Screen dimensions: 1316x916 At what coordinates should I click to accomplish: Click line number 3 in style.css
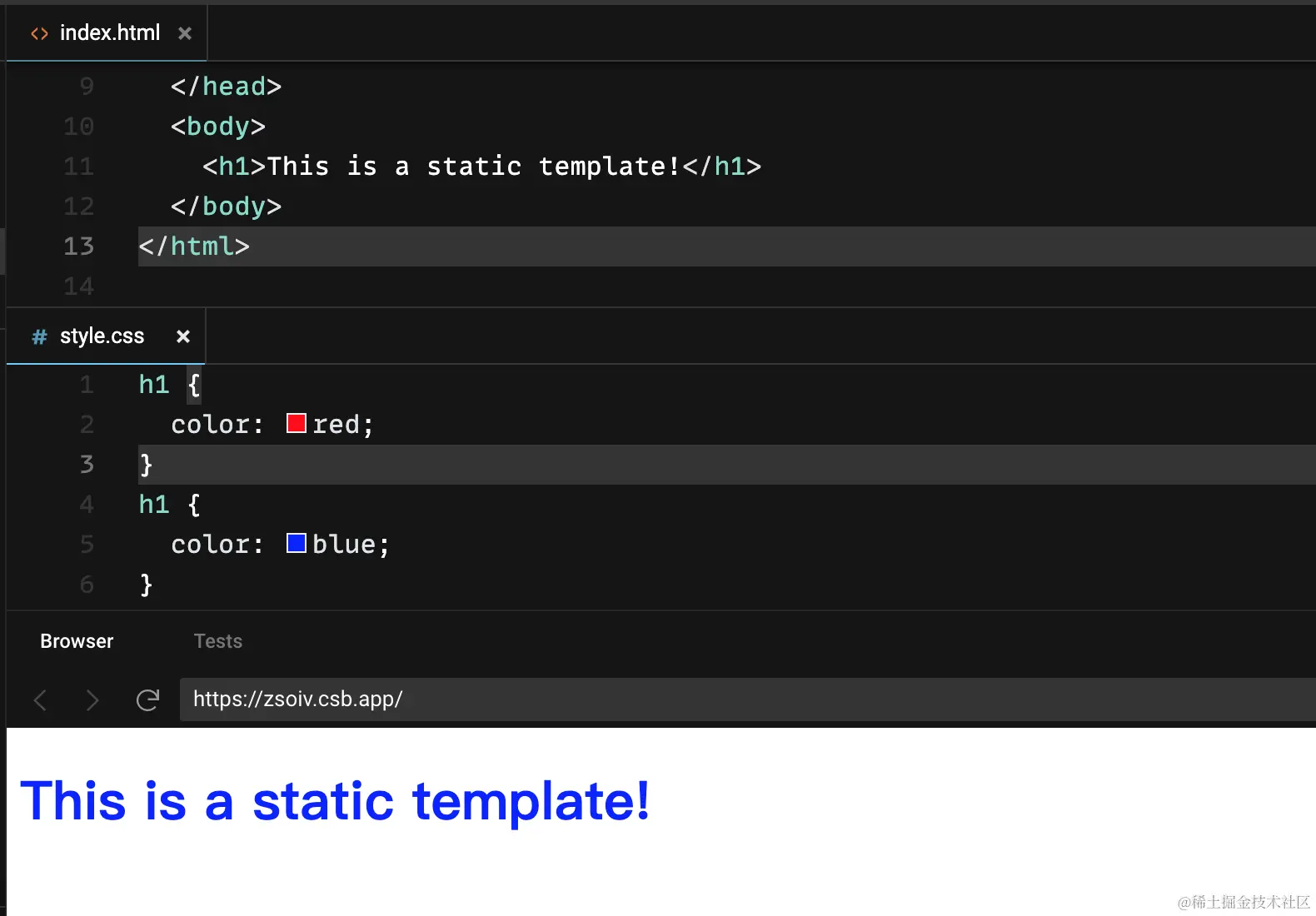tap(87, 465)
